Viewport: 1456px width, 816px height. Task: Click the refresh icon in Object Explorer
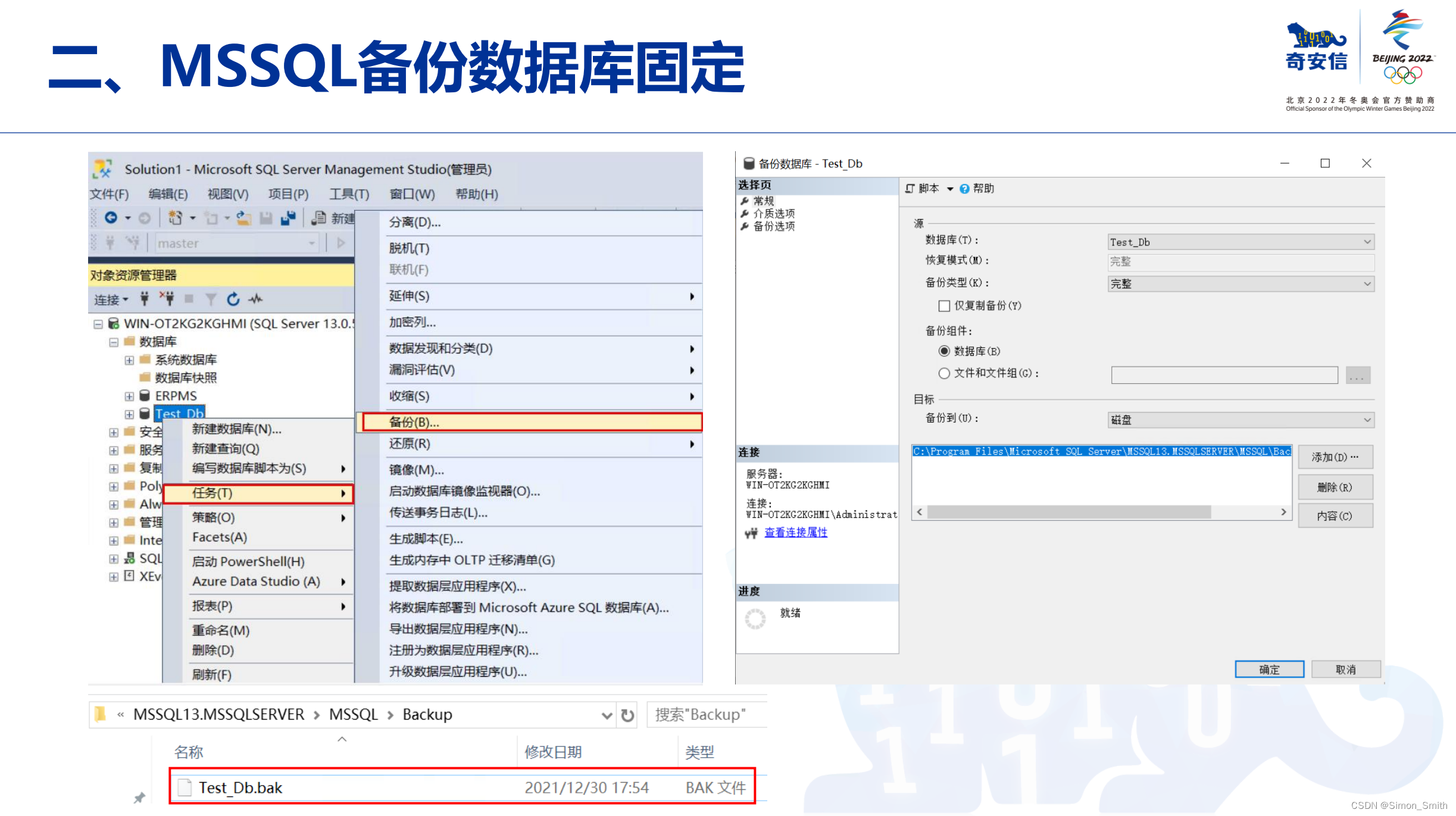tap(233, 299)
